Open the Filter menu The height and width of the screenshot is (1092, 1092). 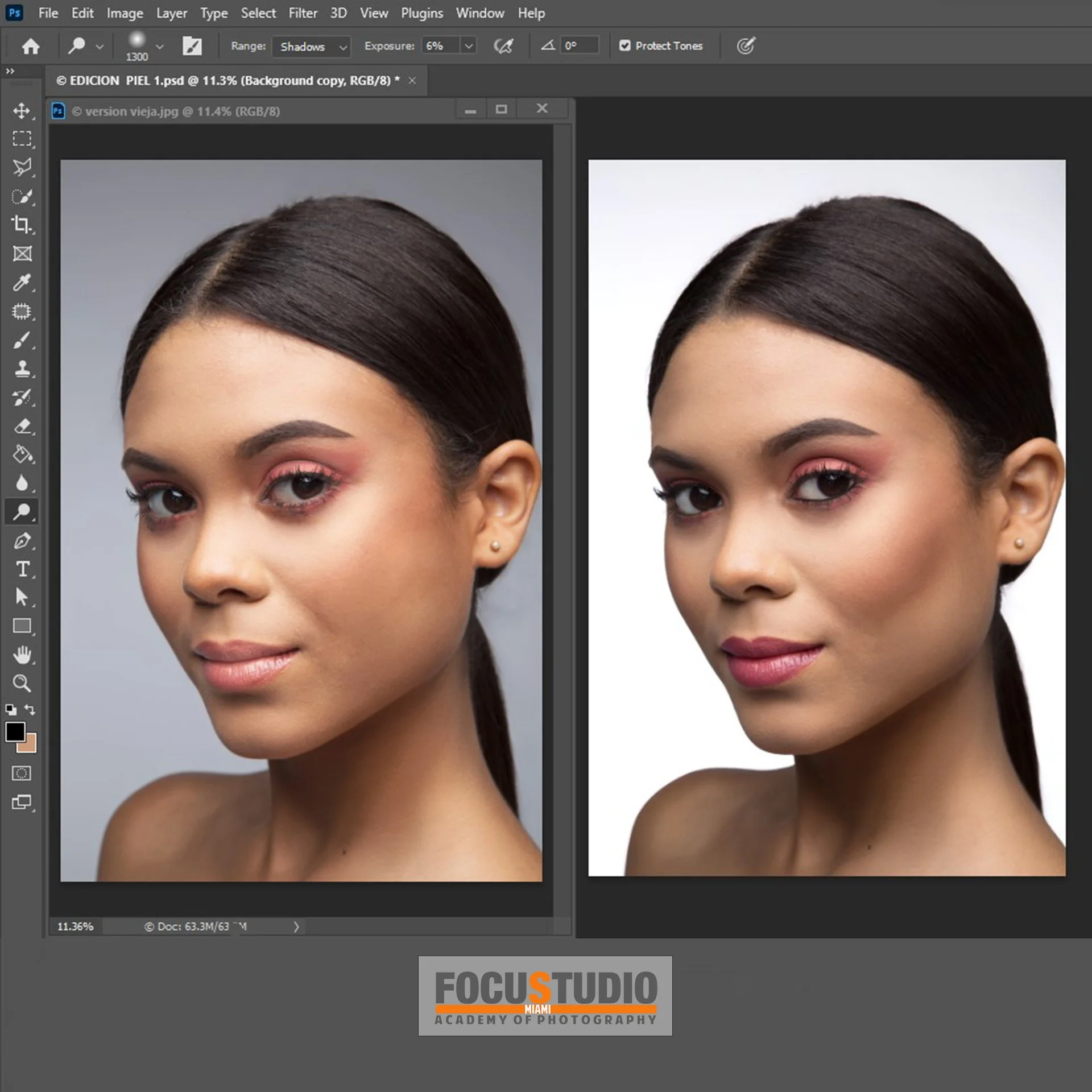click(x=303, y=13)
